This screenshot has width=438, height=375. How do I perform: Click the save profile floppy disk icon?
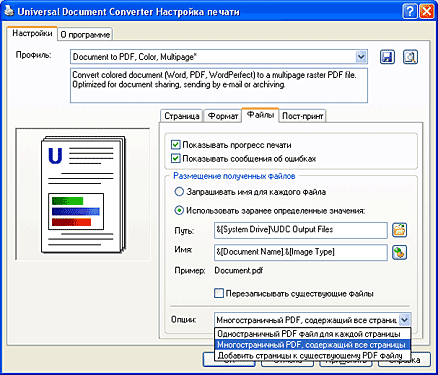tap(387, 57)
